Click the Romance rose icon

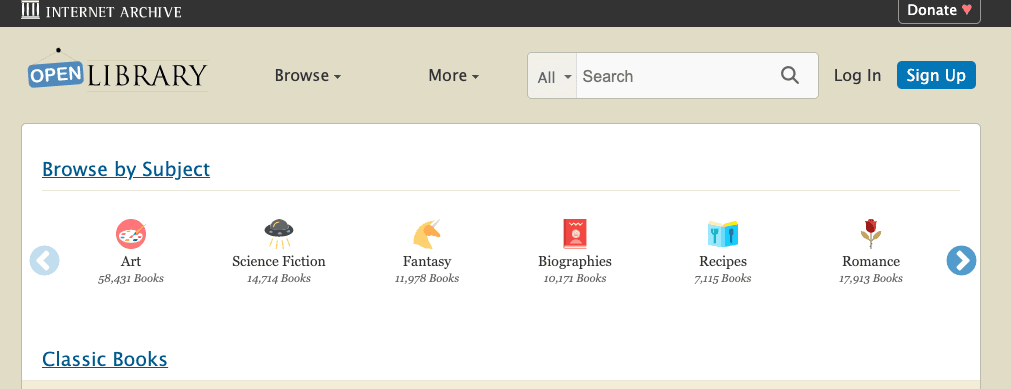pos(871,234)
